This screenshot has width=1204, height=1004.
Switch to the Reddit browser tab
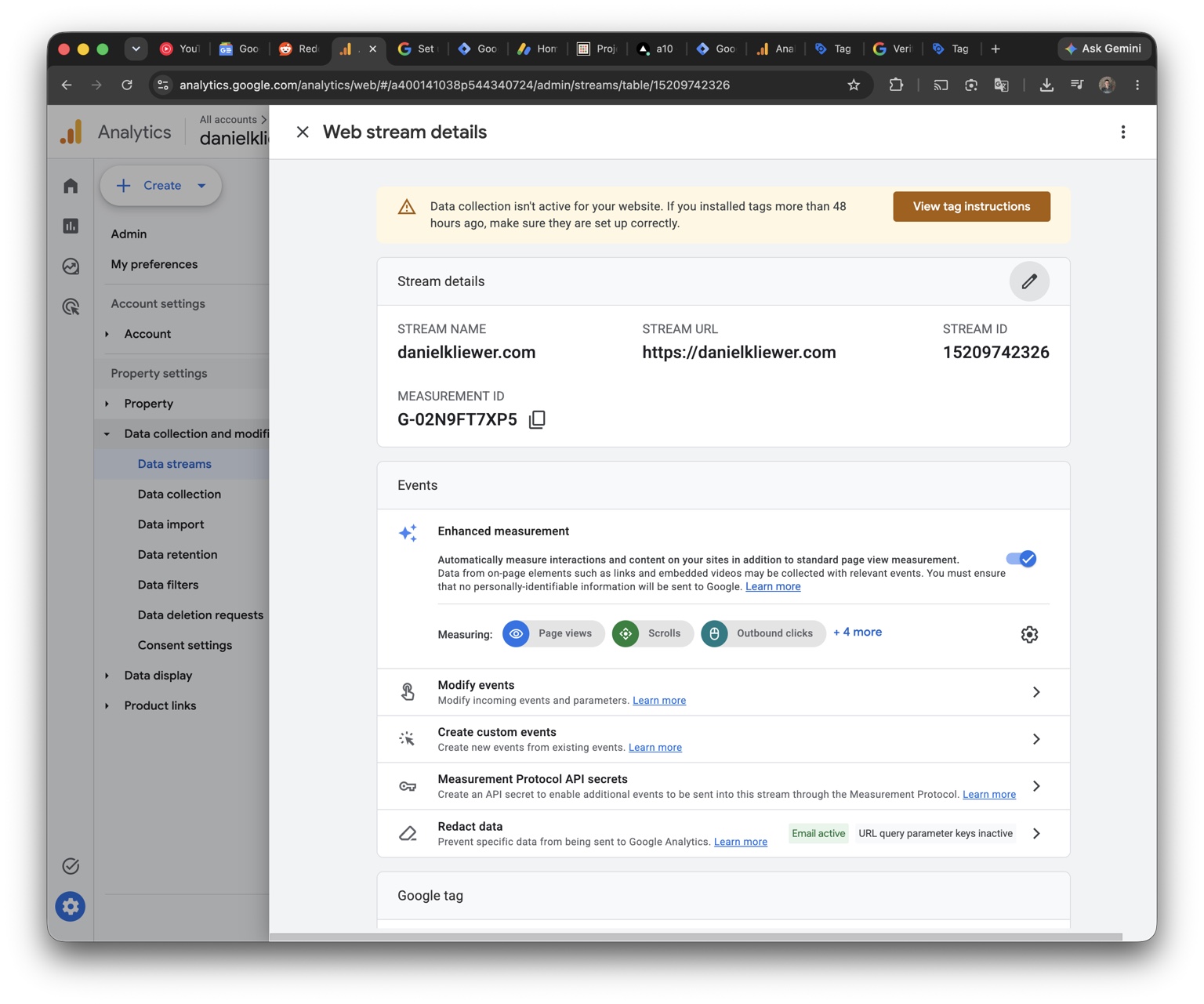(299, 49)
